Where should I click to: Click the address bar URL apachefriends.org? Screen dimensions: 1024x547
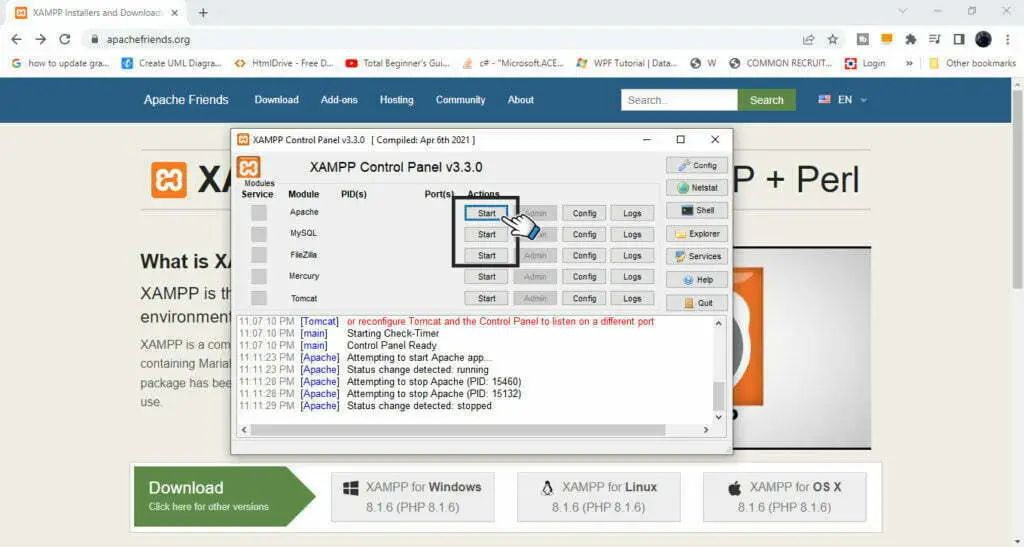click(148, 39)
